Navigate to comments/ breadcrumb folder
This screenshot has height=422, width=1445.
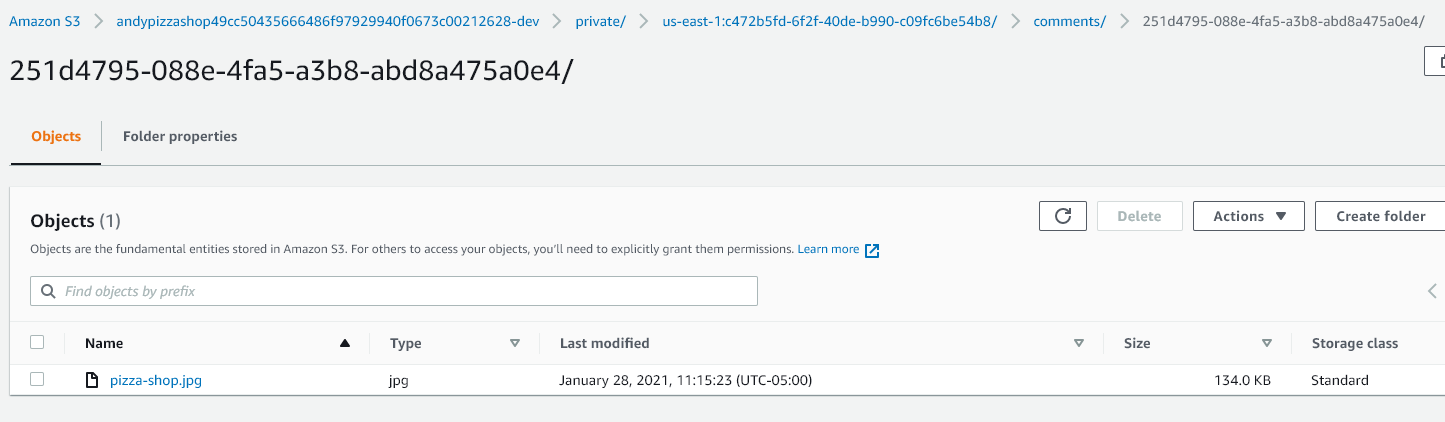tap(1069, 21)
